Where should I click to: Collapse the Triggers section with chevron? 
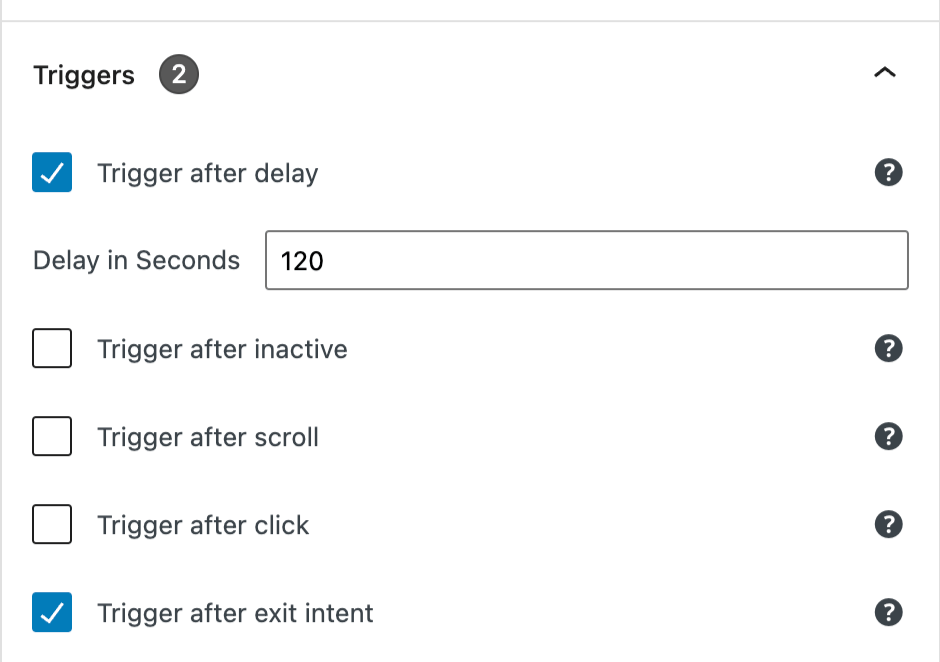pos(885,74)
